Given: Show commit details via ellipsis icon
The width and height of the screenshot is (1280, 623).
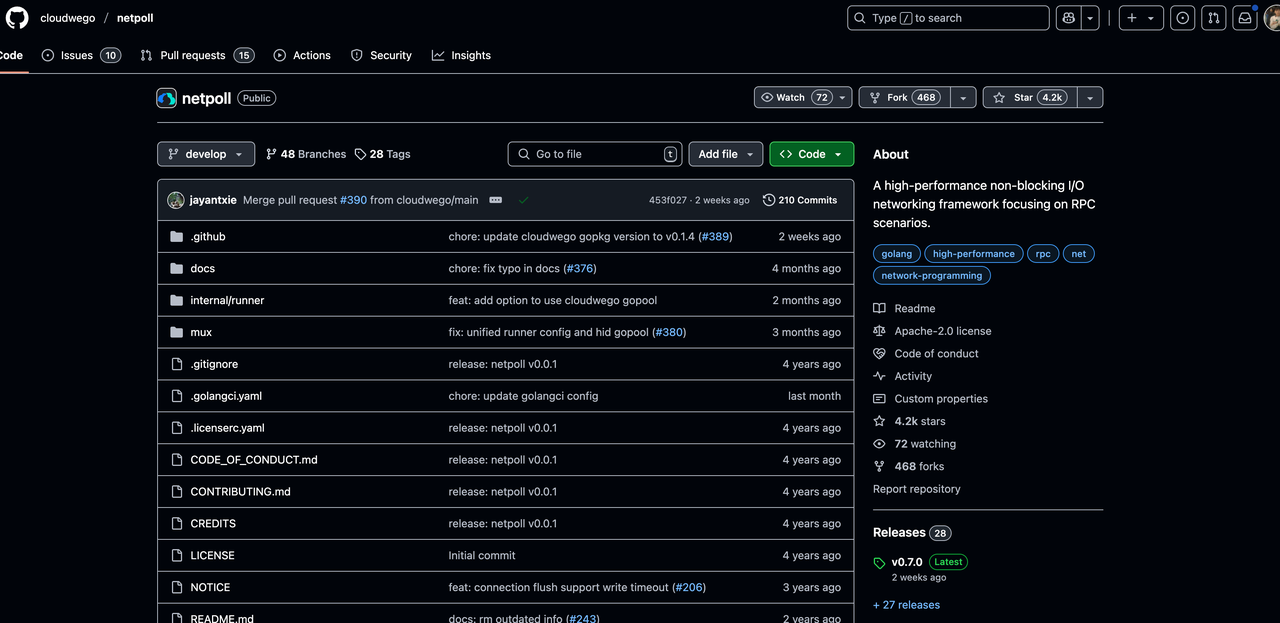Looking at the screenshot, I should [495, 200].
